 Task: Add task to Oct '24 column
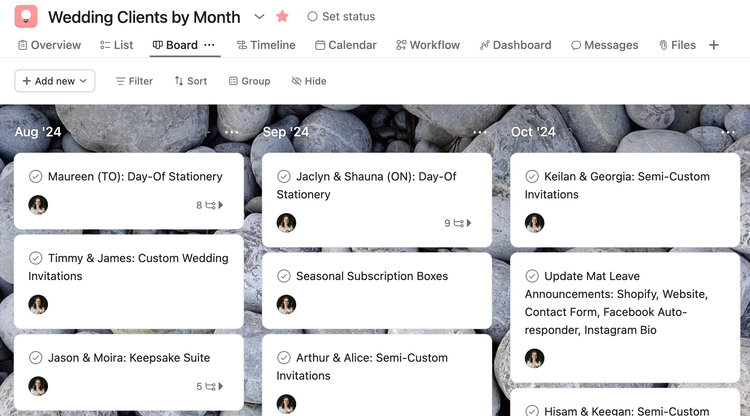702,132
